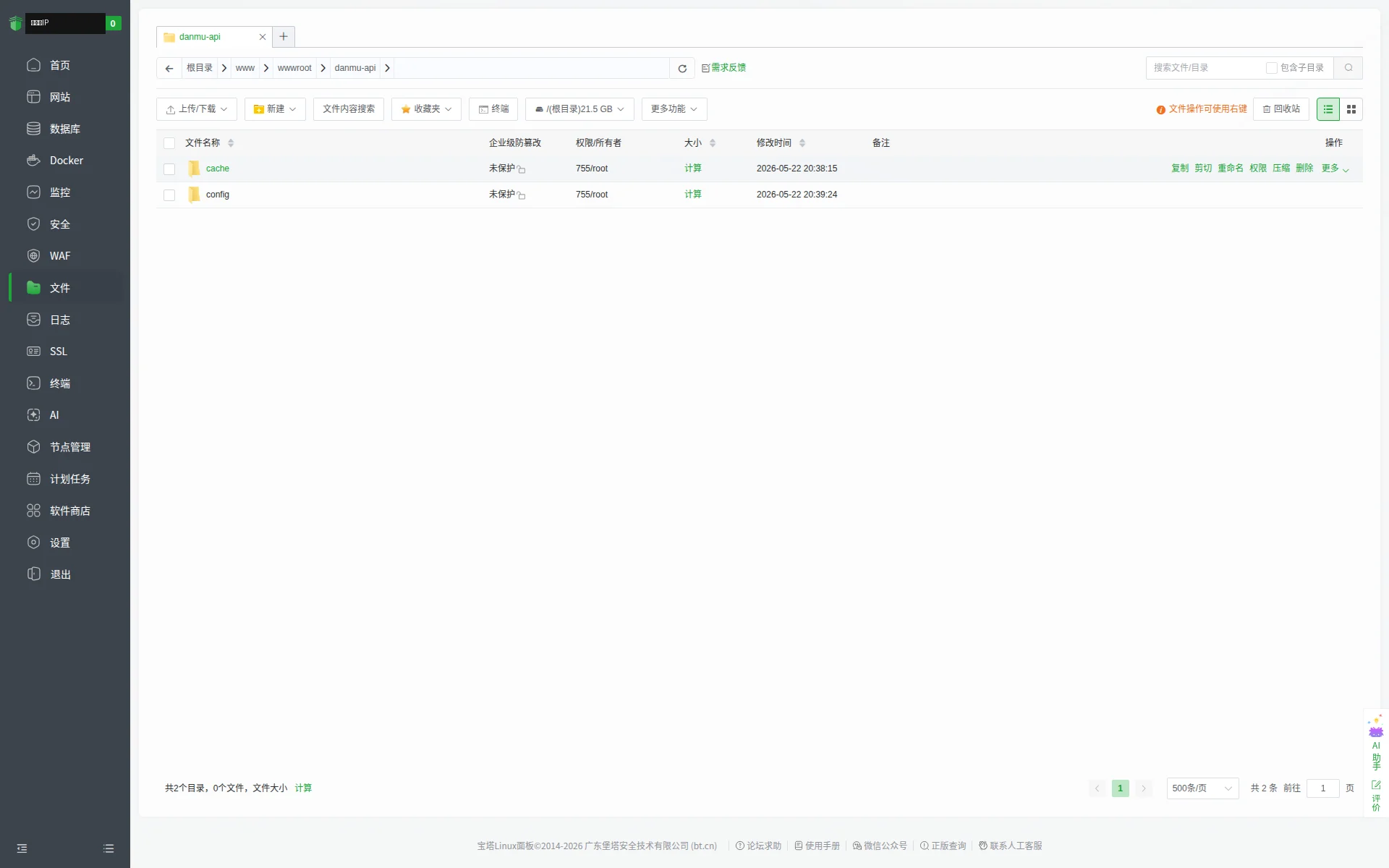The image size is (1389, 868).
Task: Click 文件内容搜索 button
Action: [x=349, y=109]
